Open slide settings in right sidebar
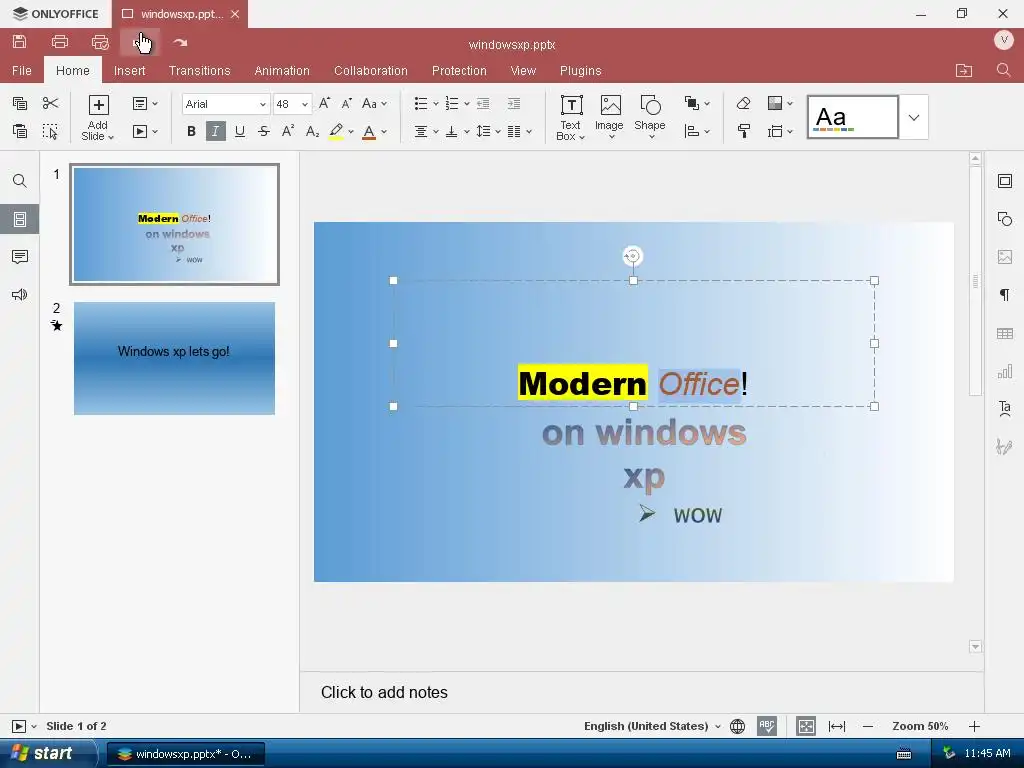Image resolution: width=1024 pixels, height=768 pixels. click(x=1004, y=181)
